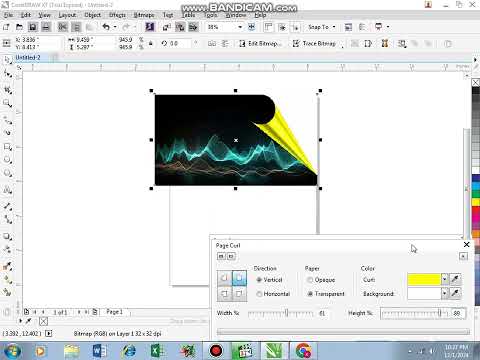
Task: Select the Parallel Dimension tool
Action: click(x=7, y=206)
